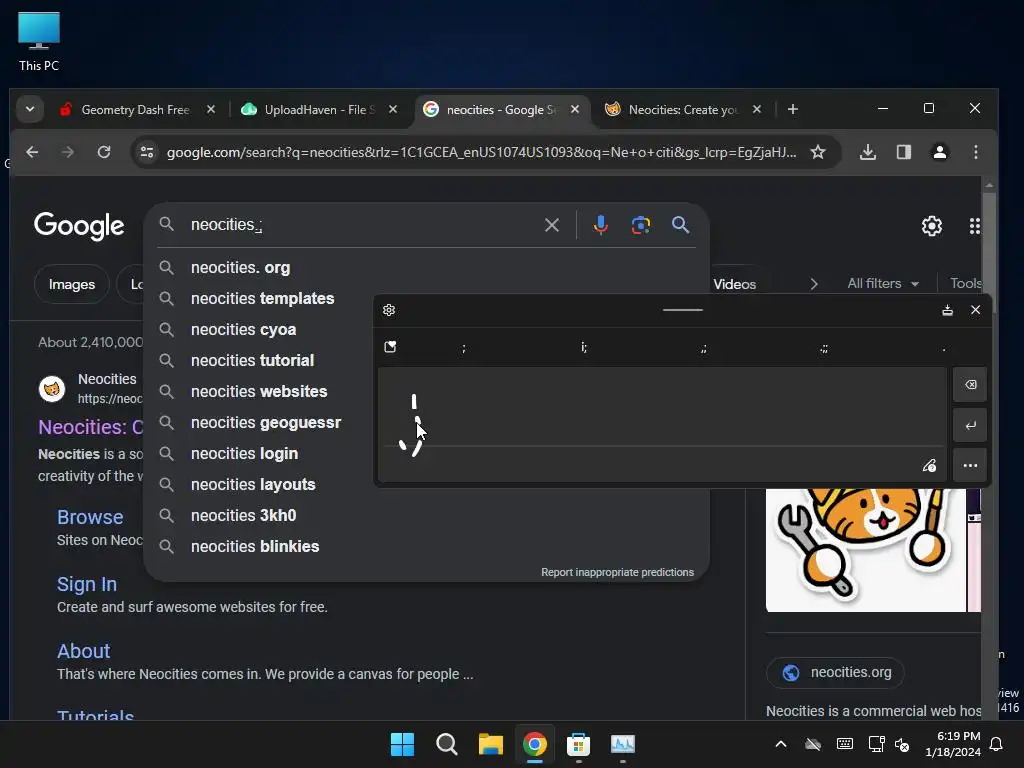The width and height of the screenshot is (1024, 768).
Task: Go to Google logo homepage
Action: tap(79, 226)
